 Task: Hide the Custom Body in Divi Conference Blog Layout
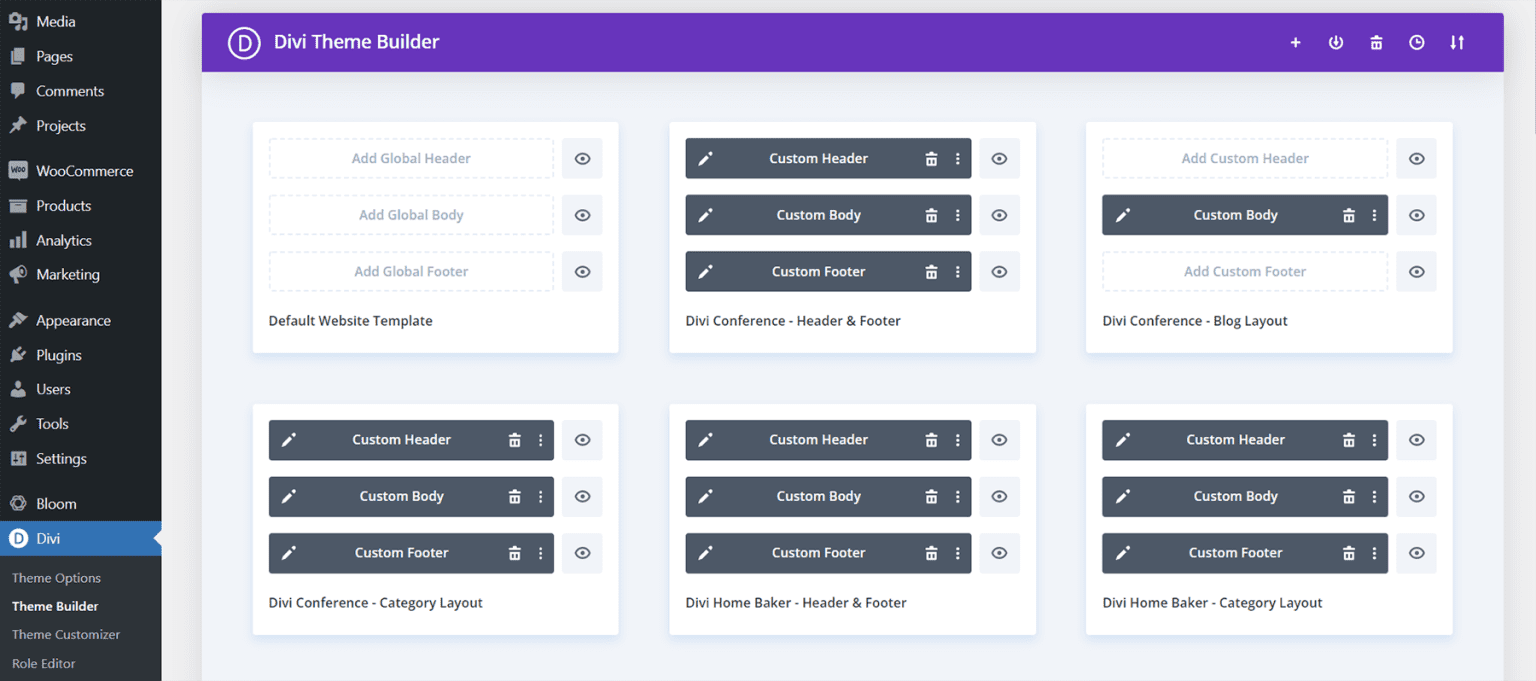[1416, 215]
